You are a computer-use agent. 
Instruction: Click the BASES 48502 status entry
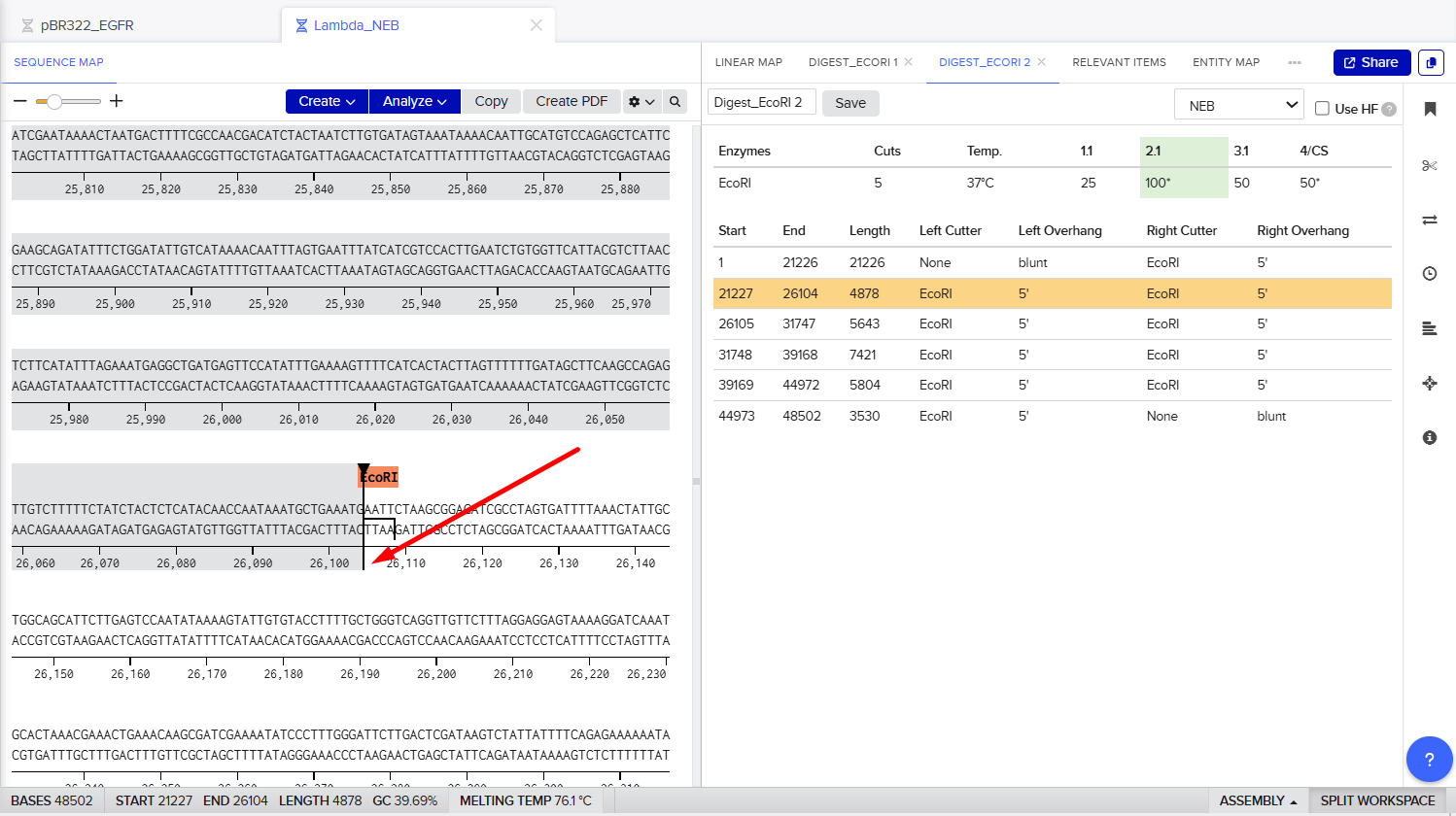pyautogui.click(x=52, y=801)
